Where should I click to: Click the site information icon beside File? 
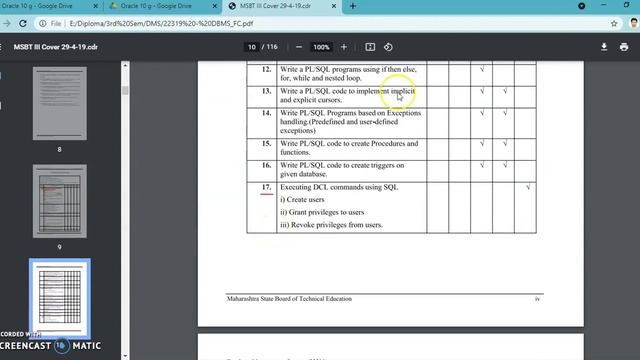42,24
